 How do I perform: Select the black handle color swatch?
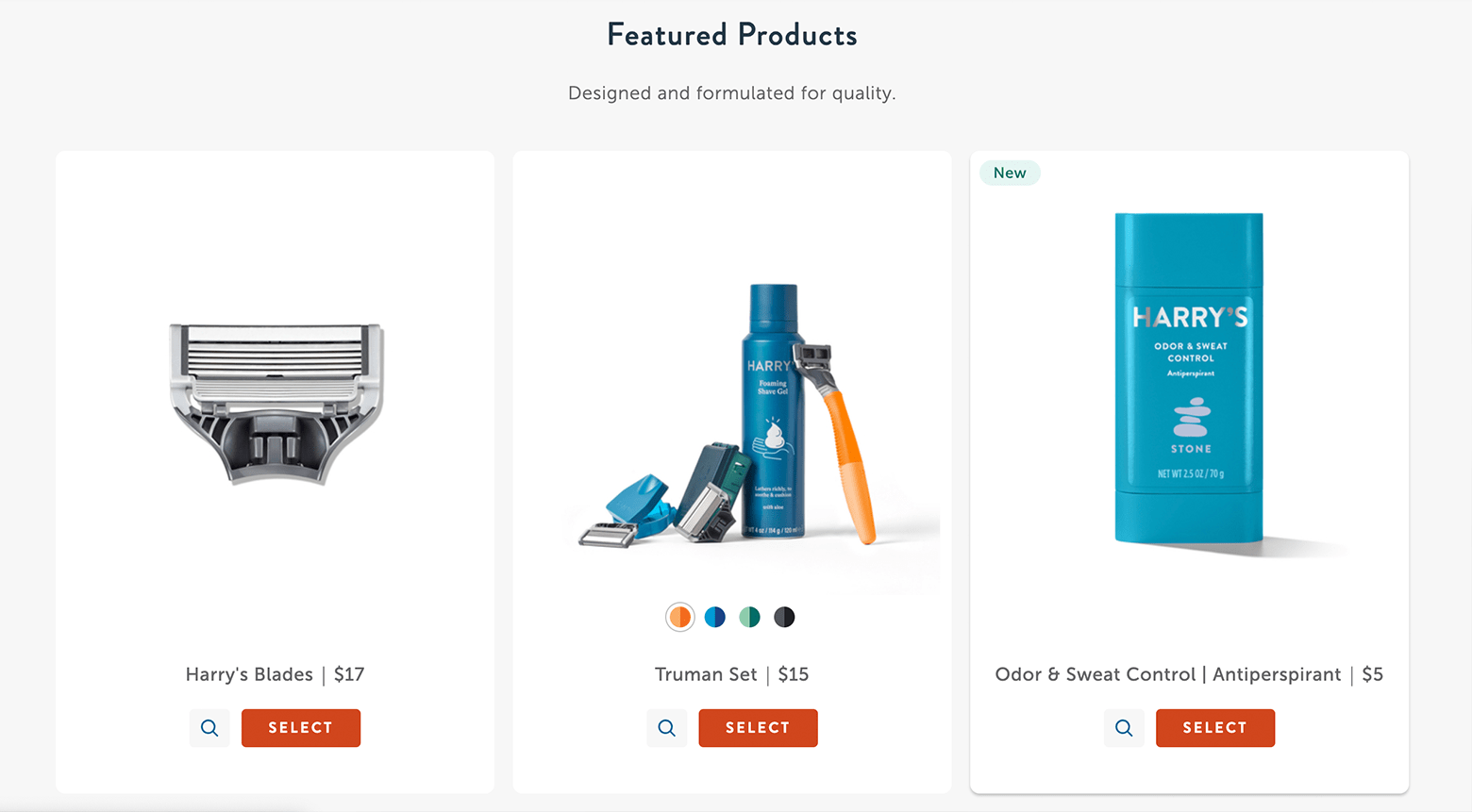(784, 616)
